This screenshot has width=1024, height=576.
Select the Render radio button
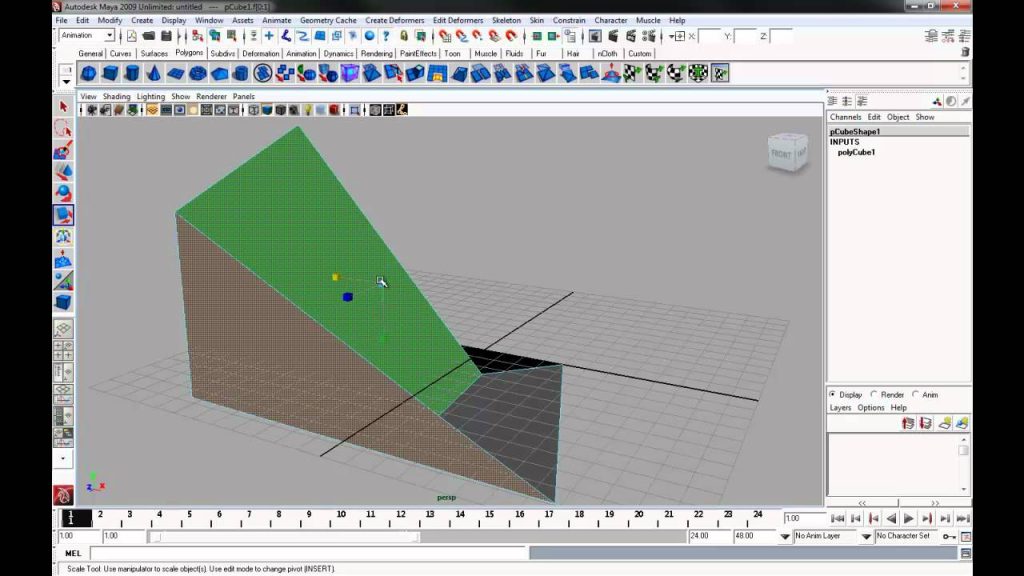click(874, 394)
